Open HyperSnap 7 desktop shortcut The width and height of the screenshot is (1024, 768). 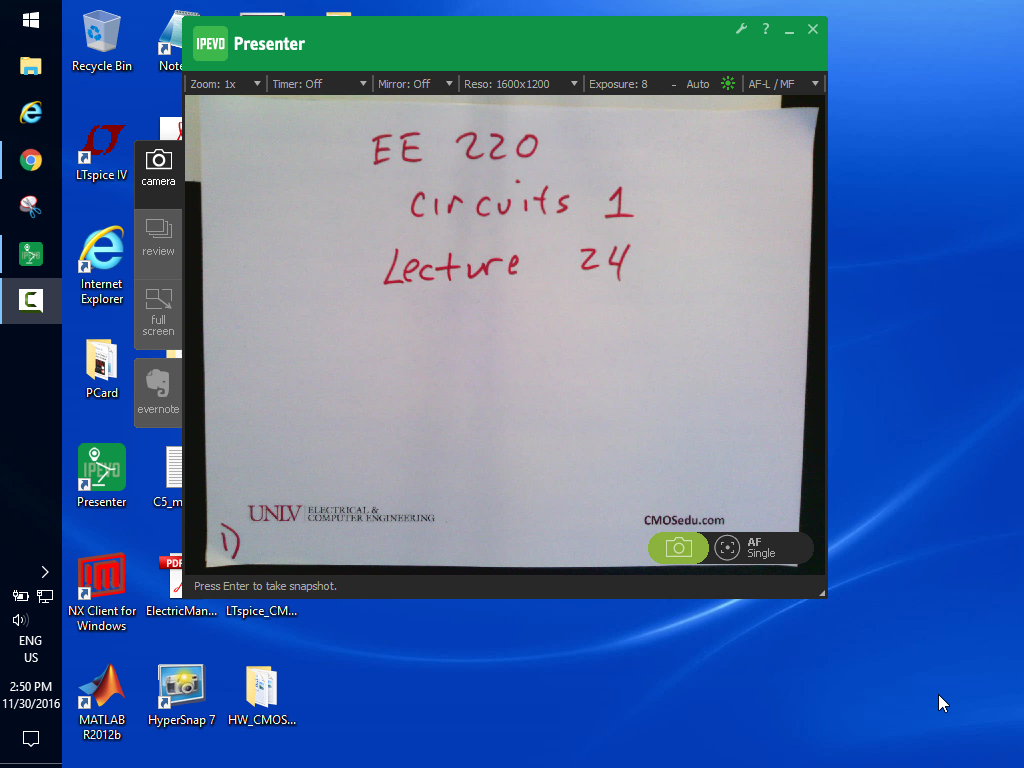point(182,696)
